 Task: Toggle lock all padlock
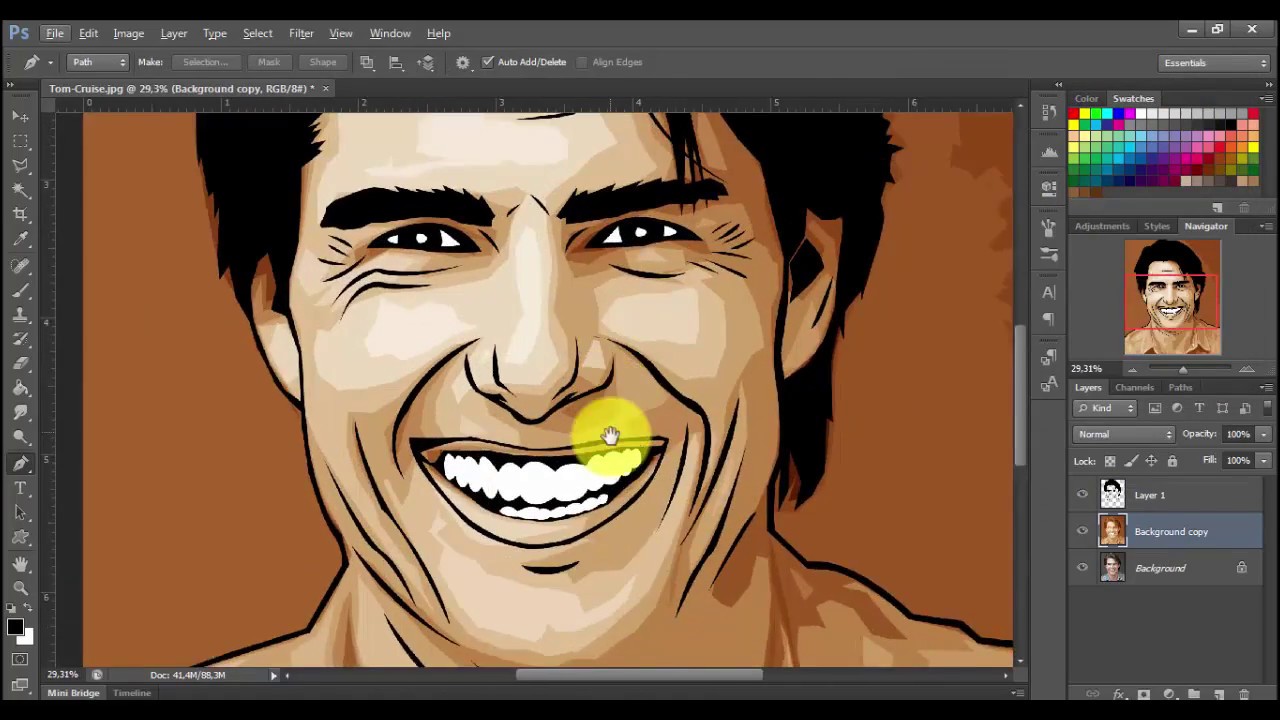click(1172, 461)
